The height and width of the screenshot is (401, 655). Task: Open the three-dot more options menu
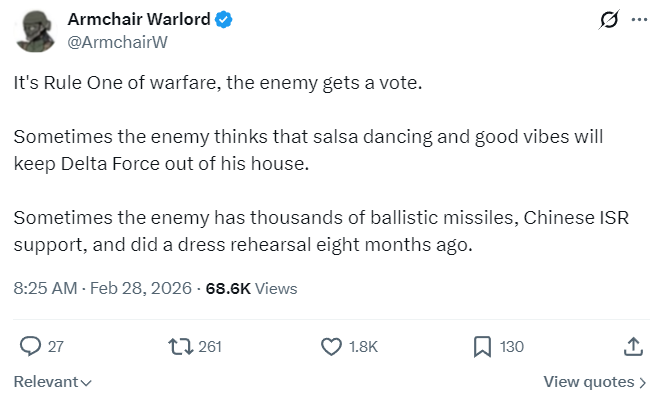click(638, 19)
